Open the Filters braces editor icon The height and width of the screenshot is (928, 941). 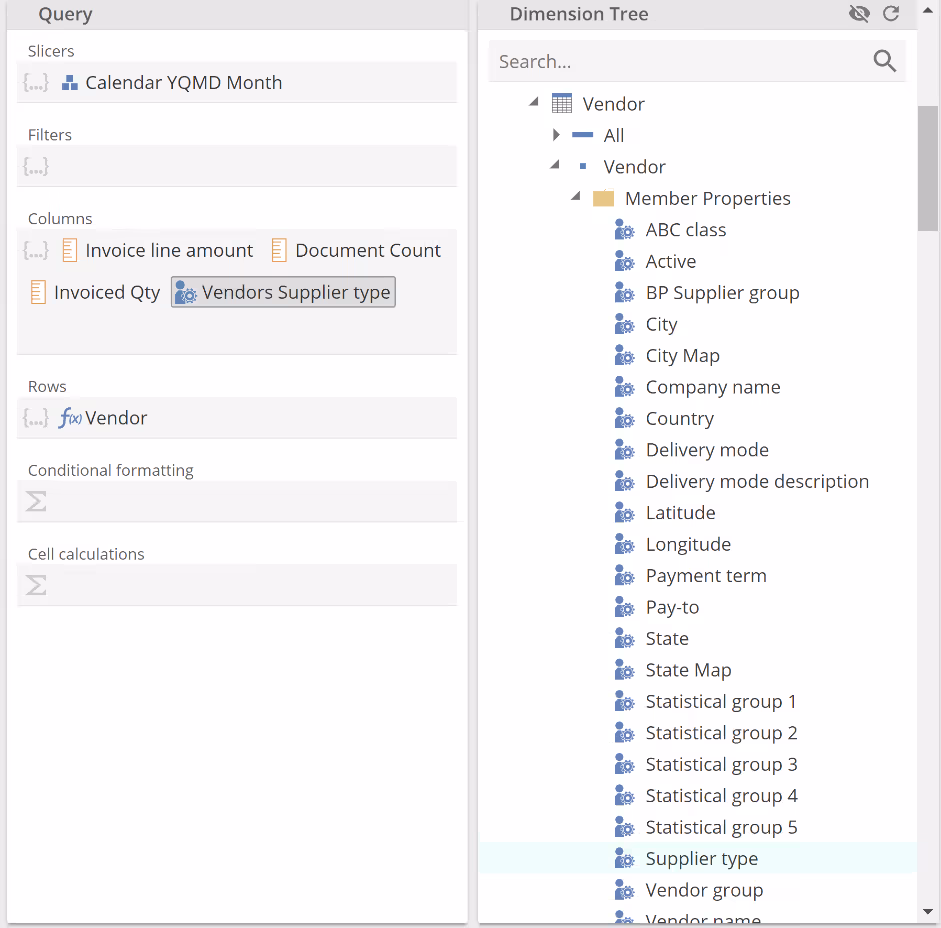pos(36,167)
